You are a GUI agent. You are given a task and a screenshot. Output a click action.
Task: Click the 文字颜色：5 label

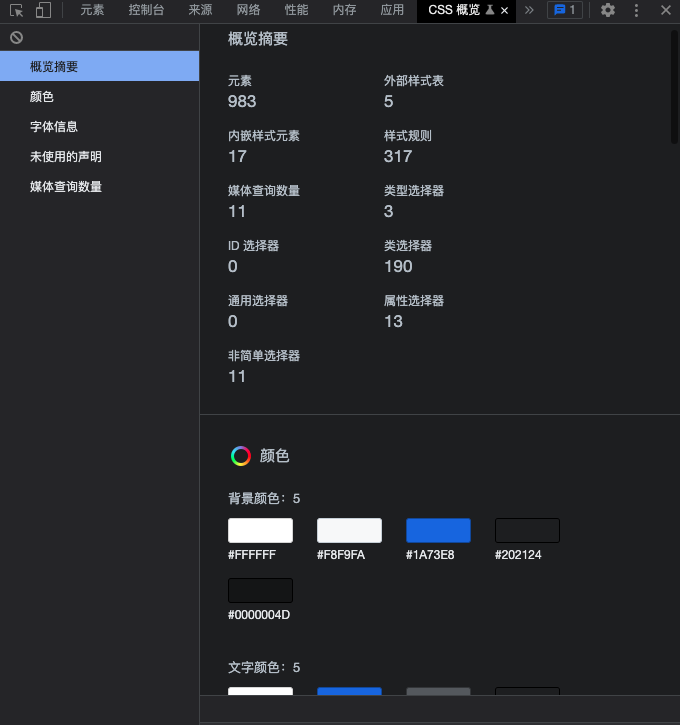pyautogui.click(x=264, y=667)
